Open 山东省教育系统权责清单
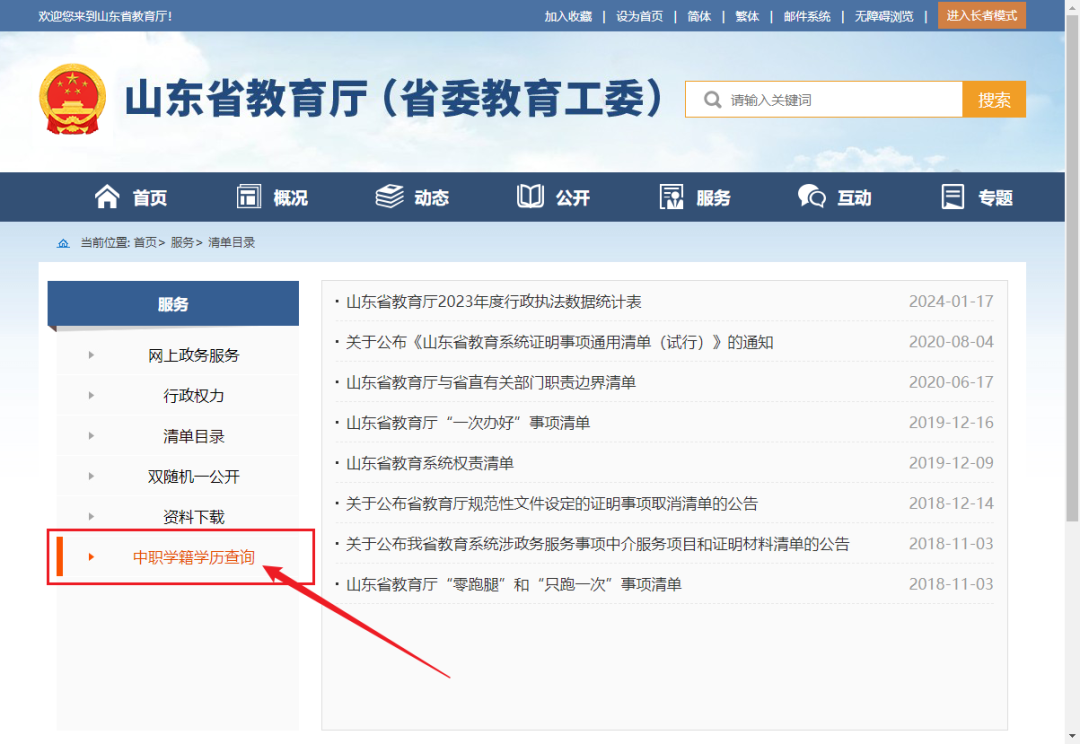The height and width of the screenshot is (744, 1080). 430,463
